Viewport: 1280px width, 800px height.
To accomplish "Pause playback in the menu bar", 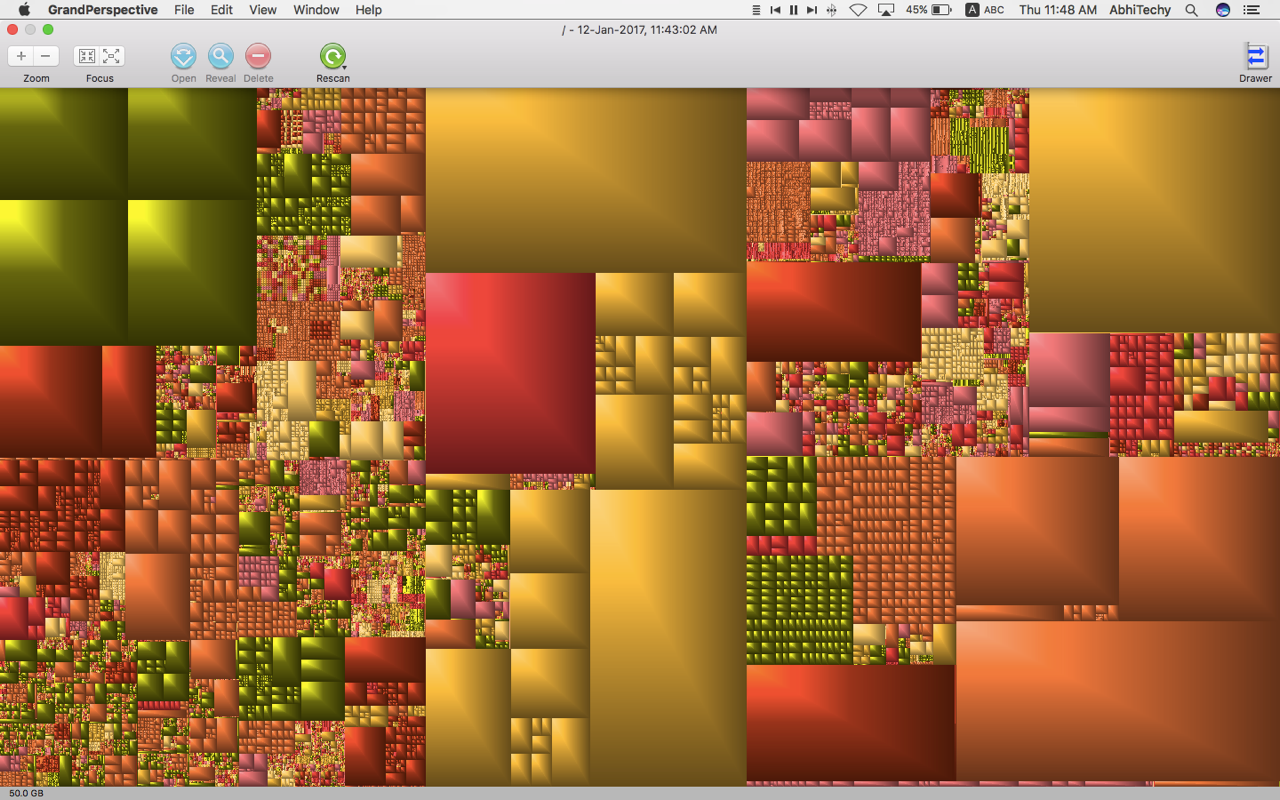I will [x=793, y=10].
